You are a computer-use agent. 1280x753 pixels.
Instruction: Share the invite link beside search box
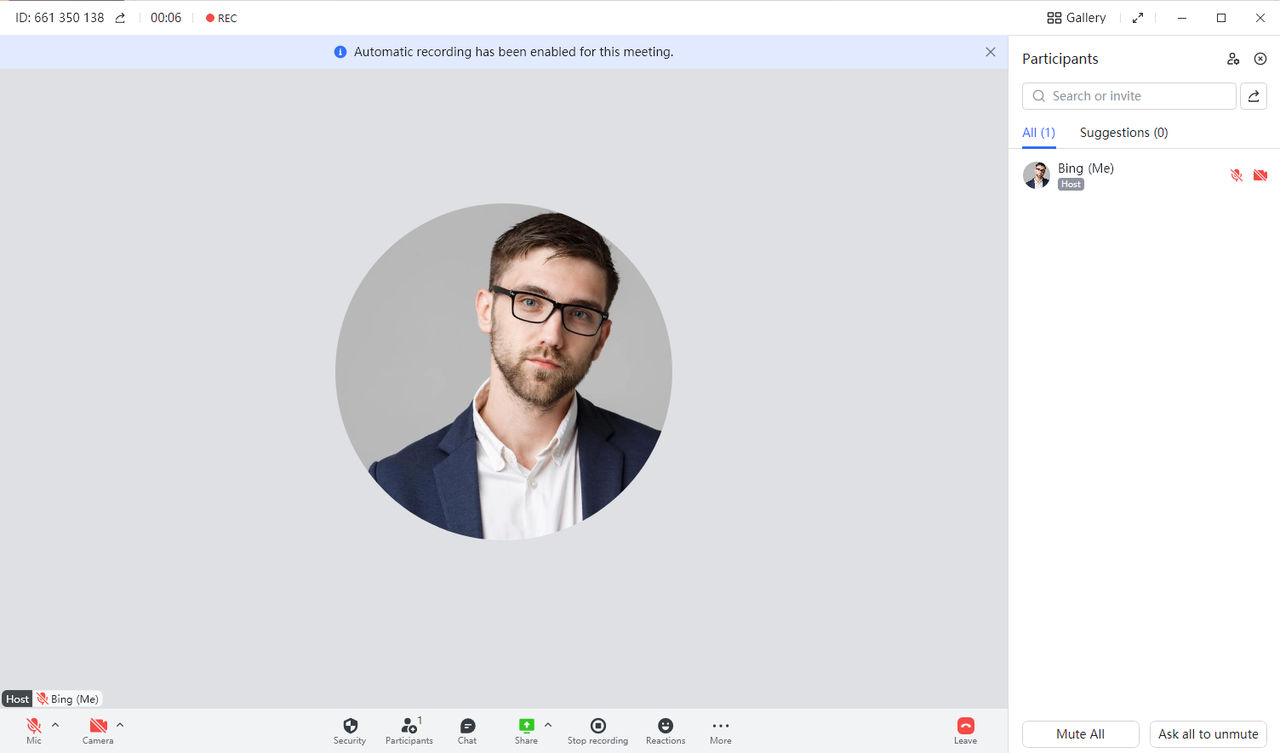(x=1253, y=96)
